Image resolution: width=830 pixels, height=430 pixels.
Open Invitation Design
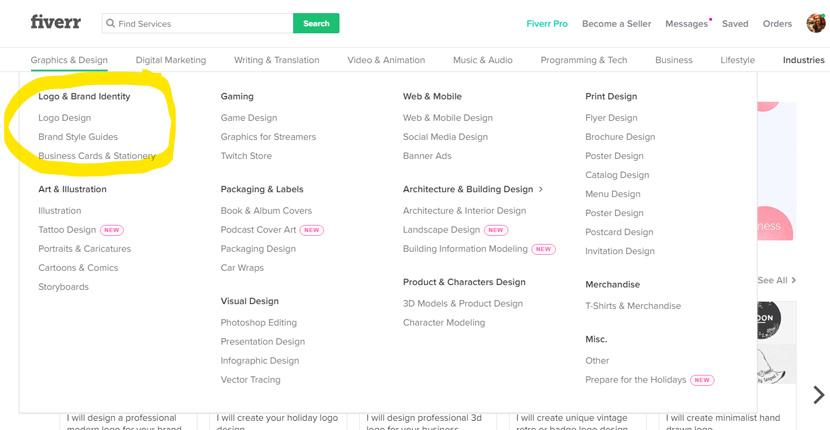pyautogui.click(x=620, y=251)
